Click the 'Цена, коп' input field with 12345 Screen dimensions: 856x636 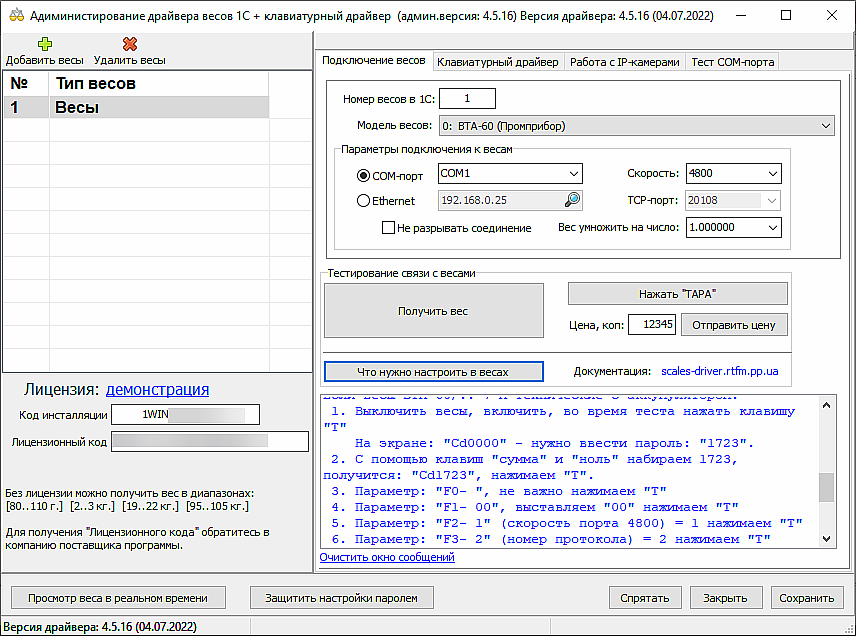pyautogui.click(x=652, y=324)
